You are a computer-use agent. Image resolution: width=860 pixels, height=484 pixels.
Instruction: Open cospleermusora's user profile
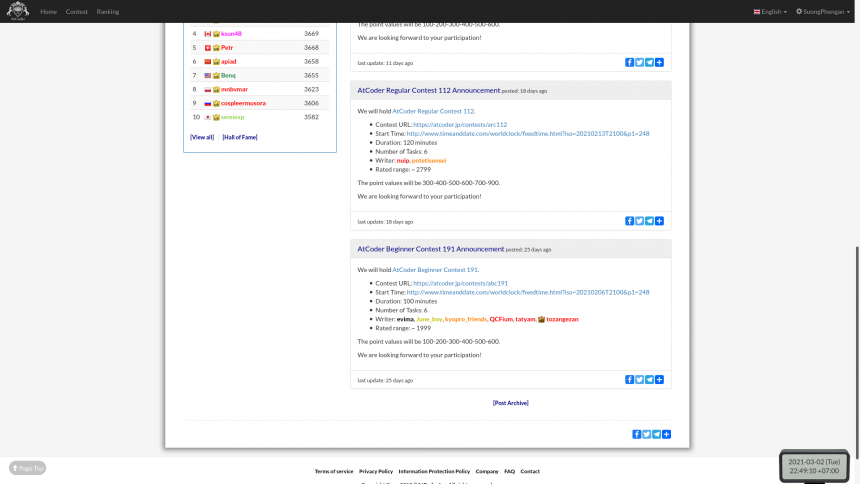point(243,103)
